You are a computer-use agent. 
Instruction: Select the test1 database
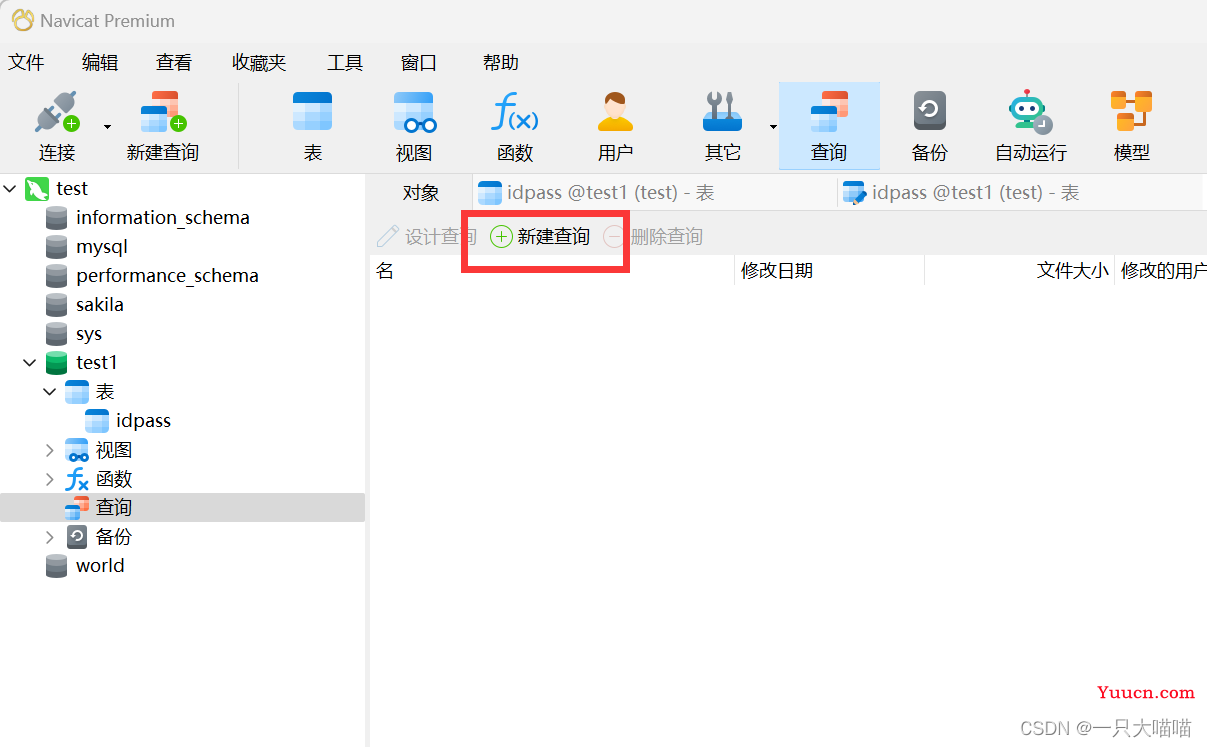pyautogui.click(x=97, y=362)
